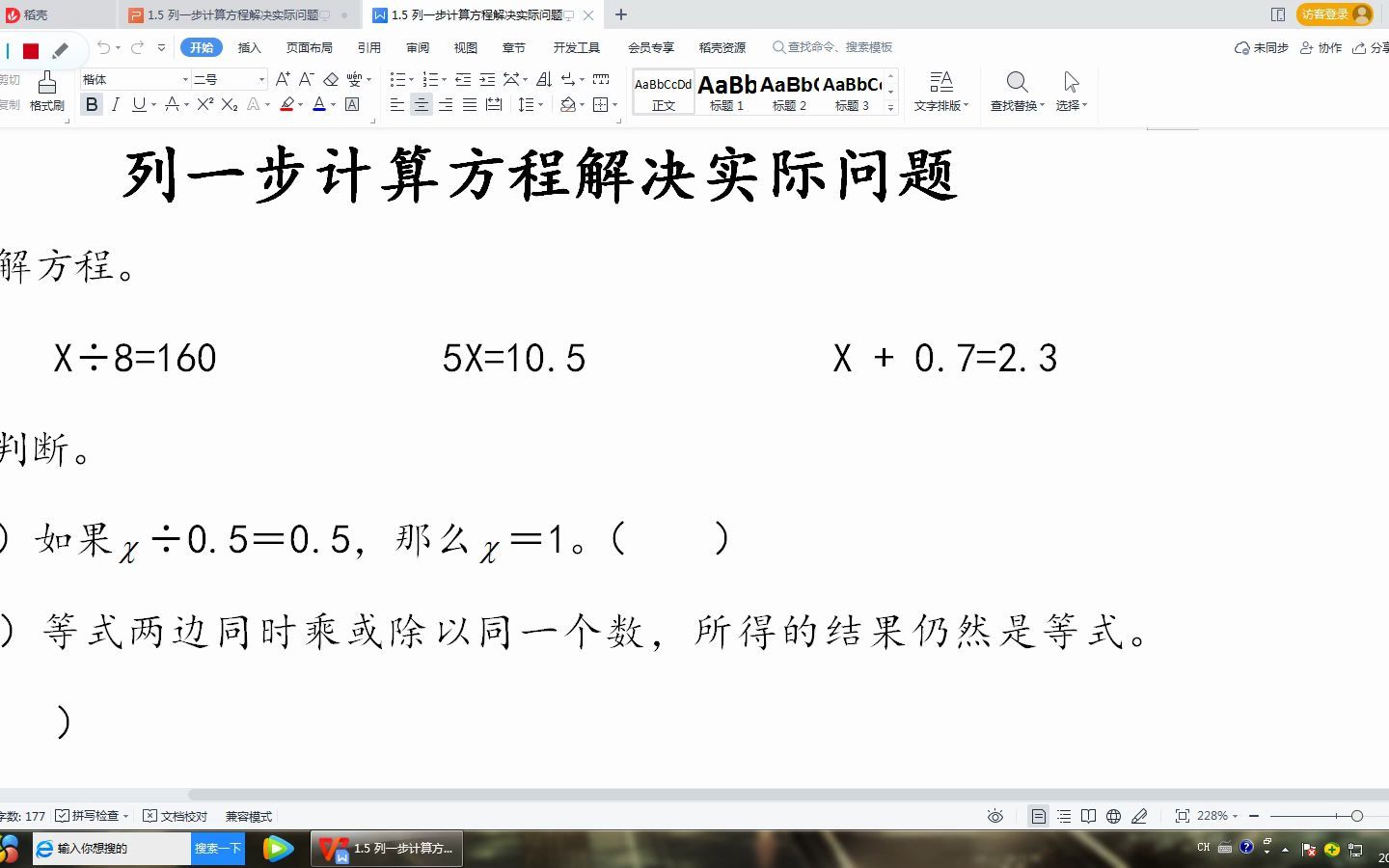This screenshot has height=868, width=1389.
Task: Open the 页面布局 ribbon tab
Action: (x=309, y=47)
